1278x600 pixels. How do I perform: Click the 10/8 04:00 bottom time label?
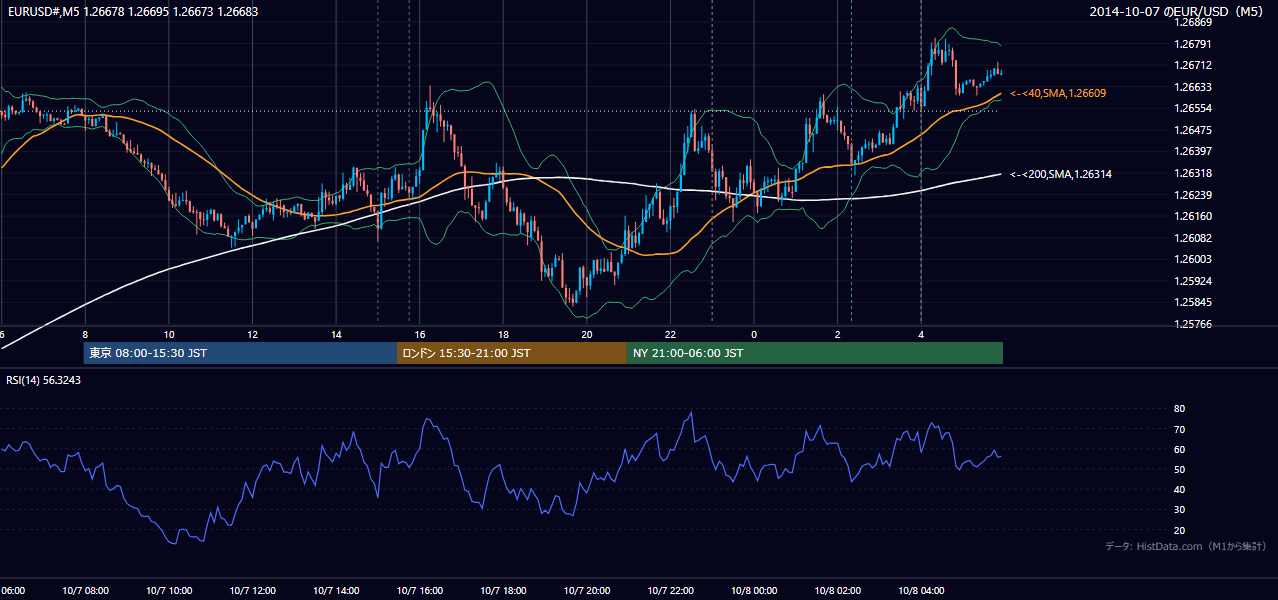921,591
